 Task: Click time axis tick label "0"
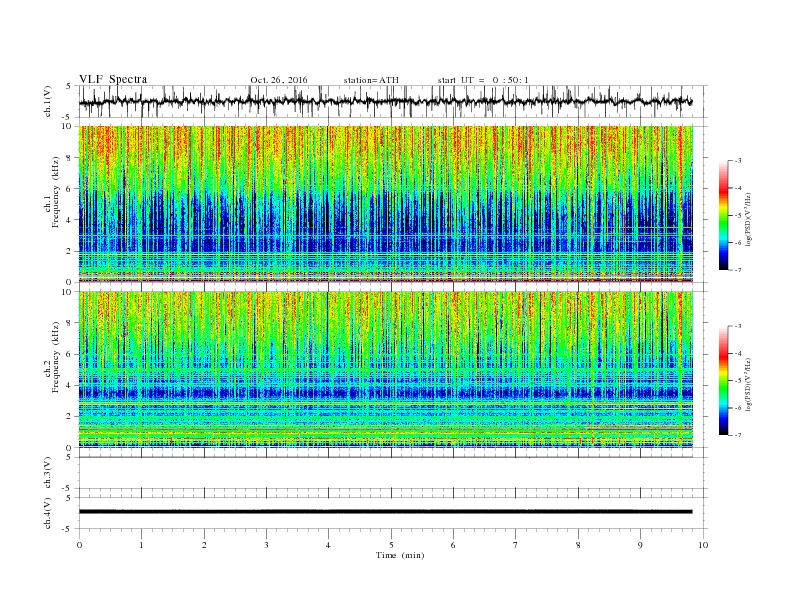(79, 545)
